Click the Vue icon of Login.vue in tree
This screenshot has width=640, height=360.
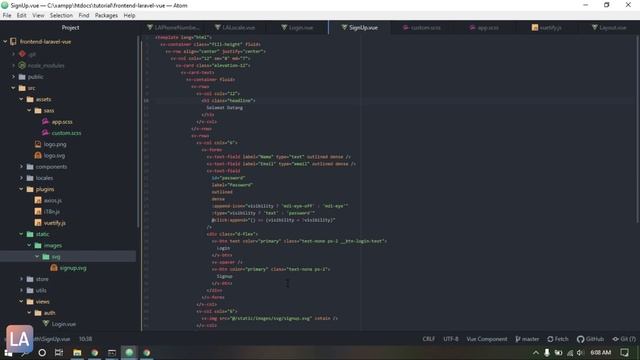click(x=46, y=324)
